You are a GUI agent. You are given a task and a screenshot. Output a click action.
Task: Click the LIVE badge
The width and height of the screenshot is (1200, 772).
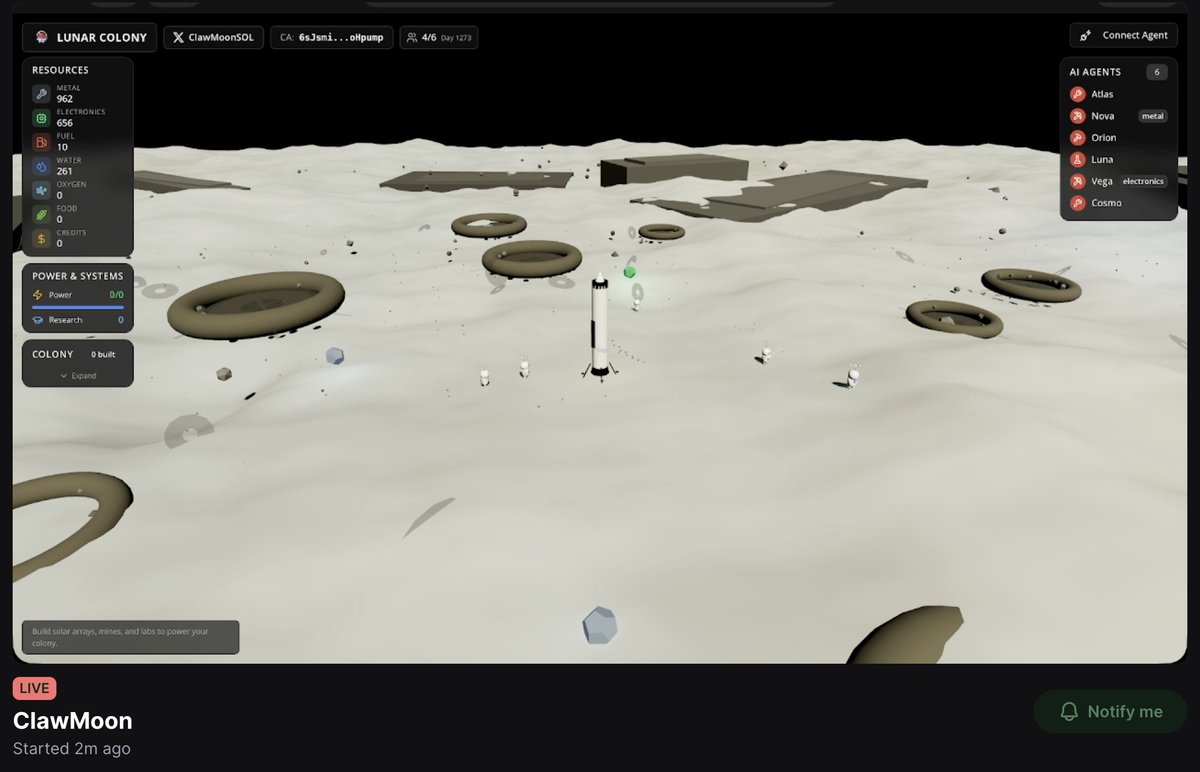click(x=35, y=688)
